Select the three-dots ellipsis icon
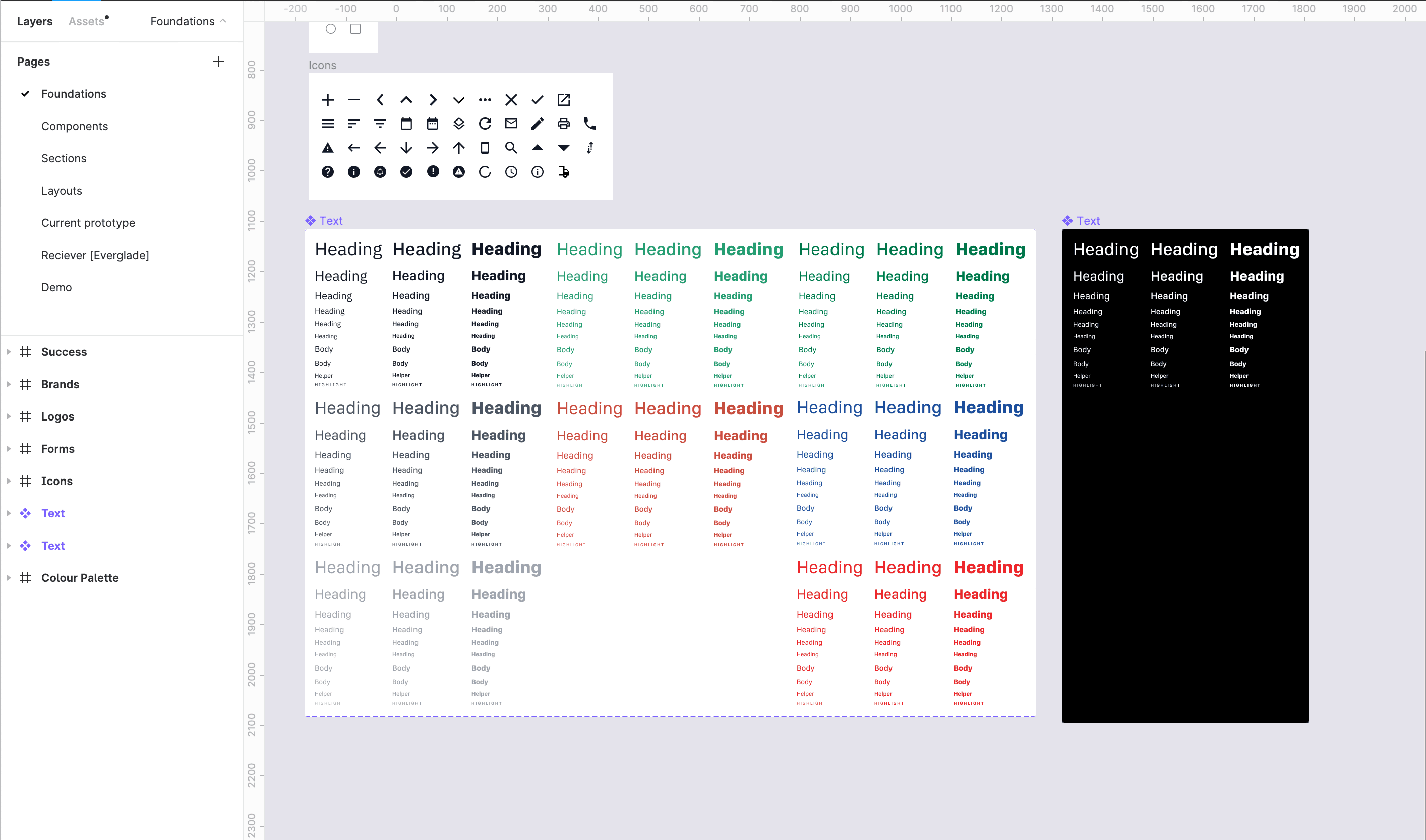 tap(485, 100)
